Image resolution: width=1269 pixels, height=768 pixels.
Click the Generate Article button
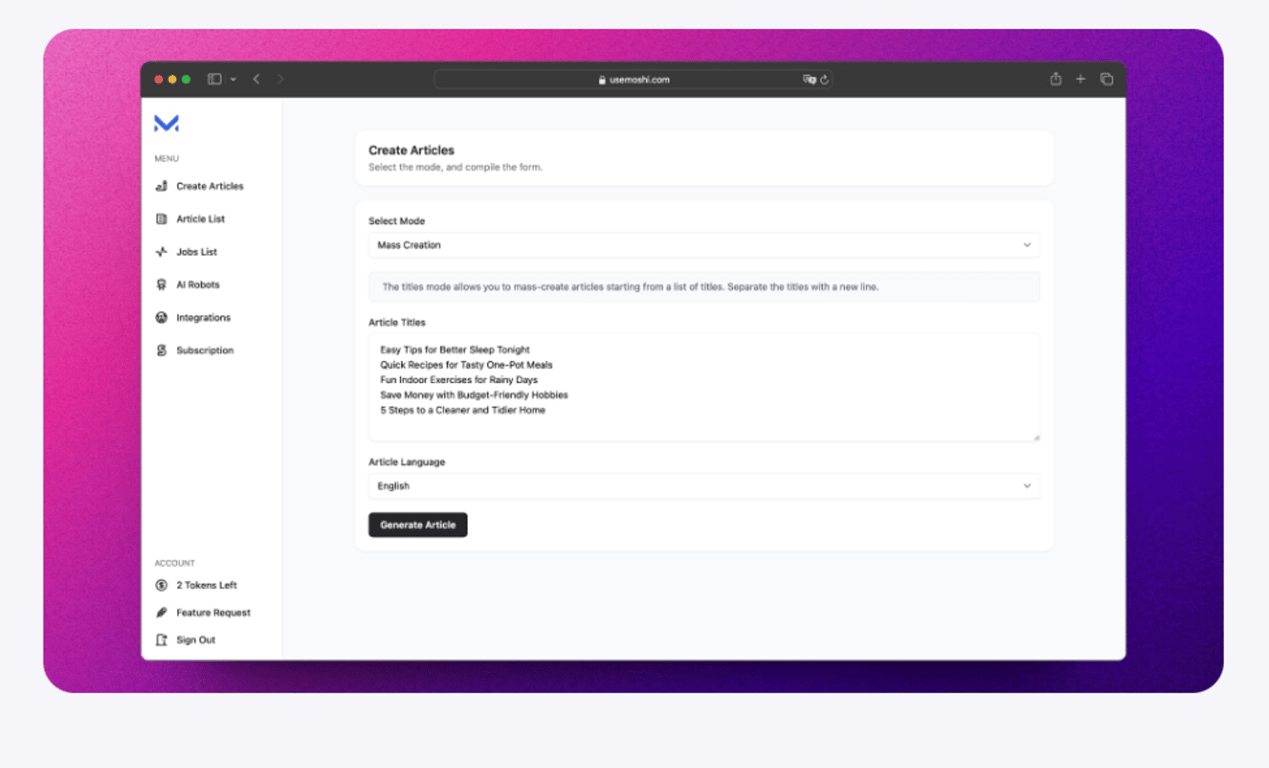[x=418, y=525]
